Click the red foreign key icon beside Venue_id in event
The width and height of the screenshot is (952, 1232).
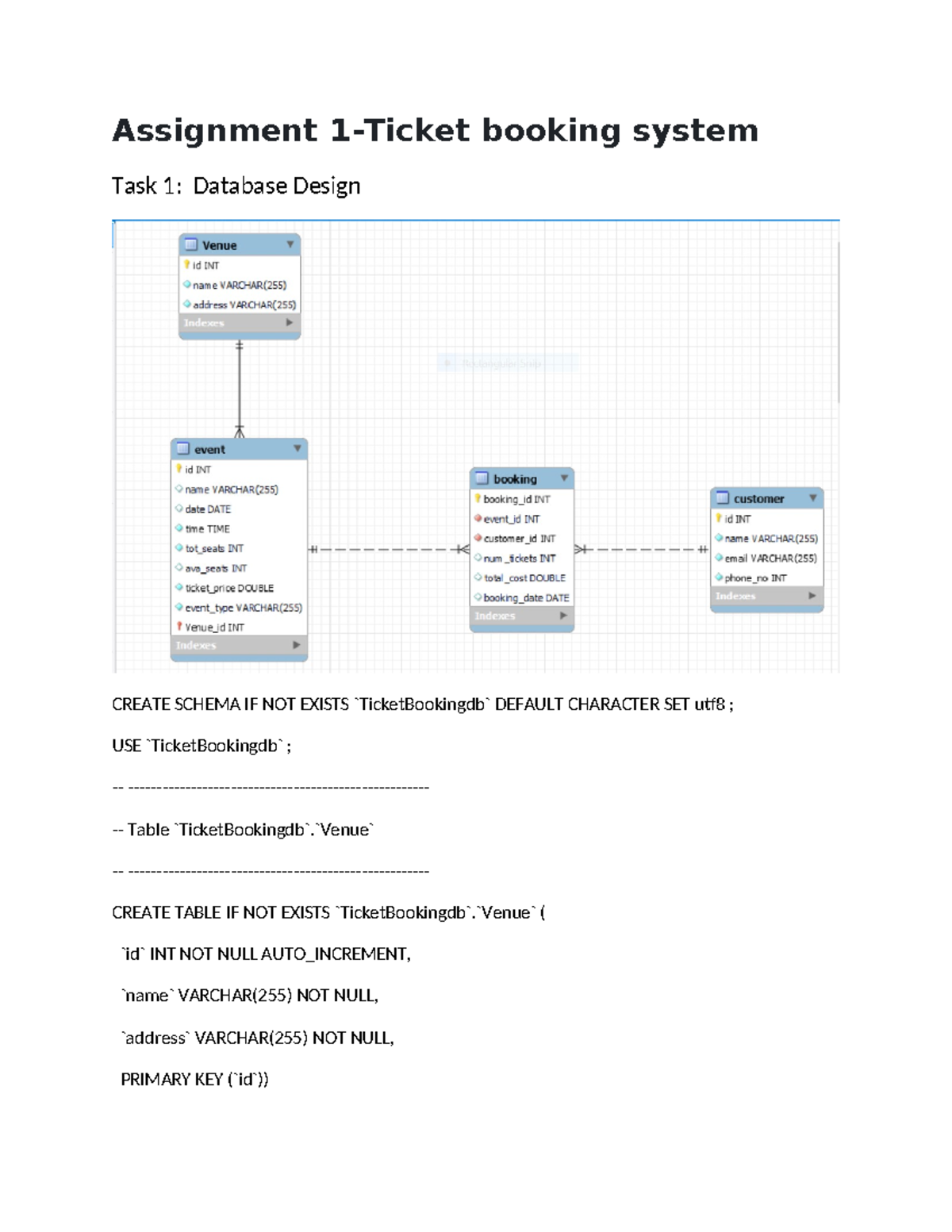[179, 627]
